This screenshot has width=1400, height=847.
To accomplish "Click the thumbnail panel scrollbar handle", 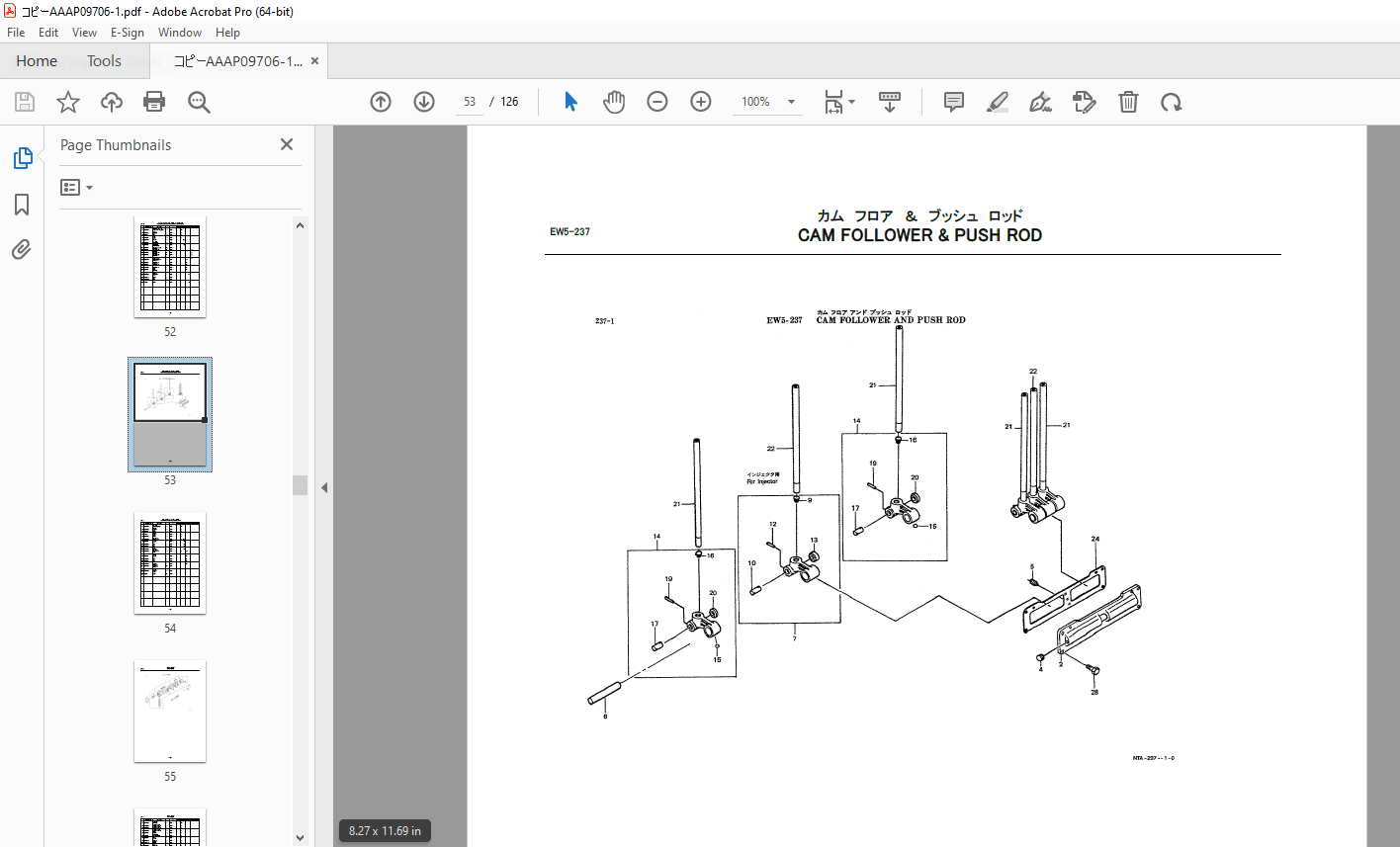I will pos(301,485).
